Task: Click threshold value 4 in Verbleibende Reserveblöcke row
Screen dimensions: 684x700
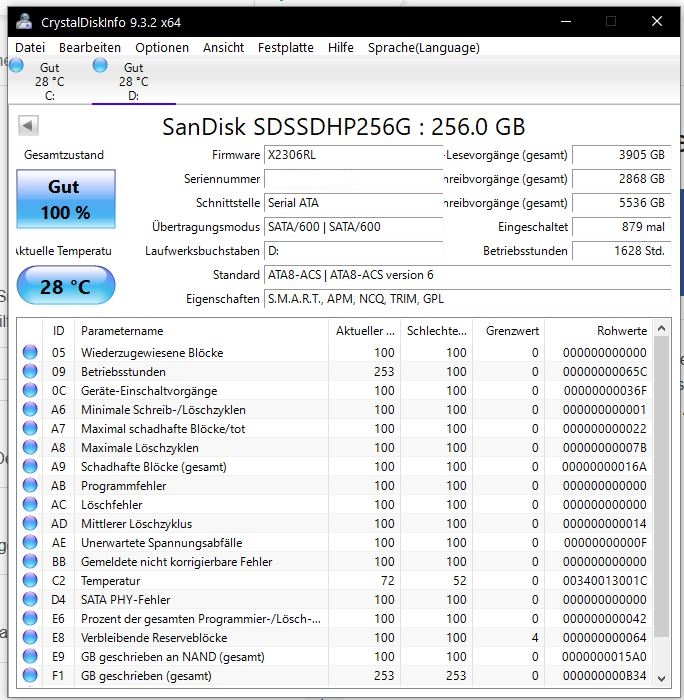Action: point(535,638)
